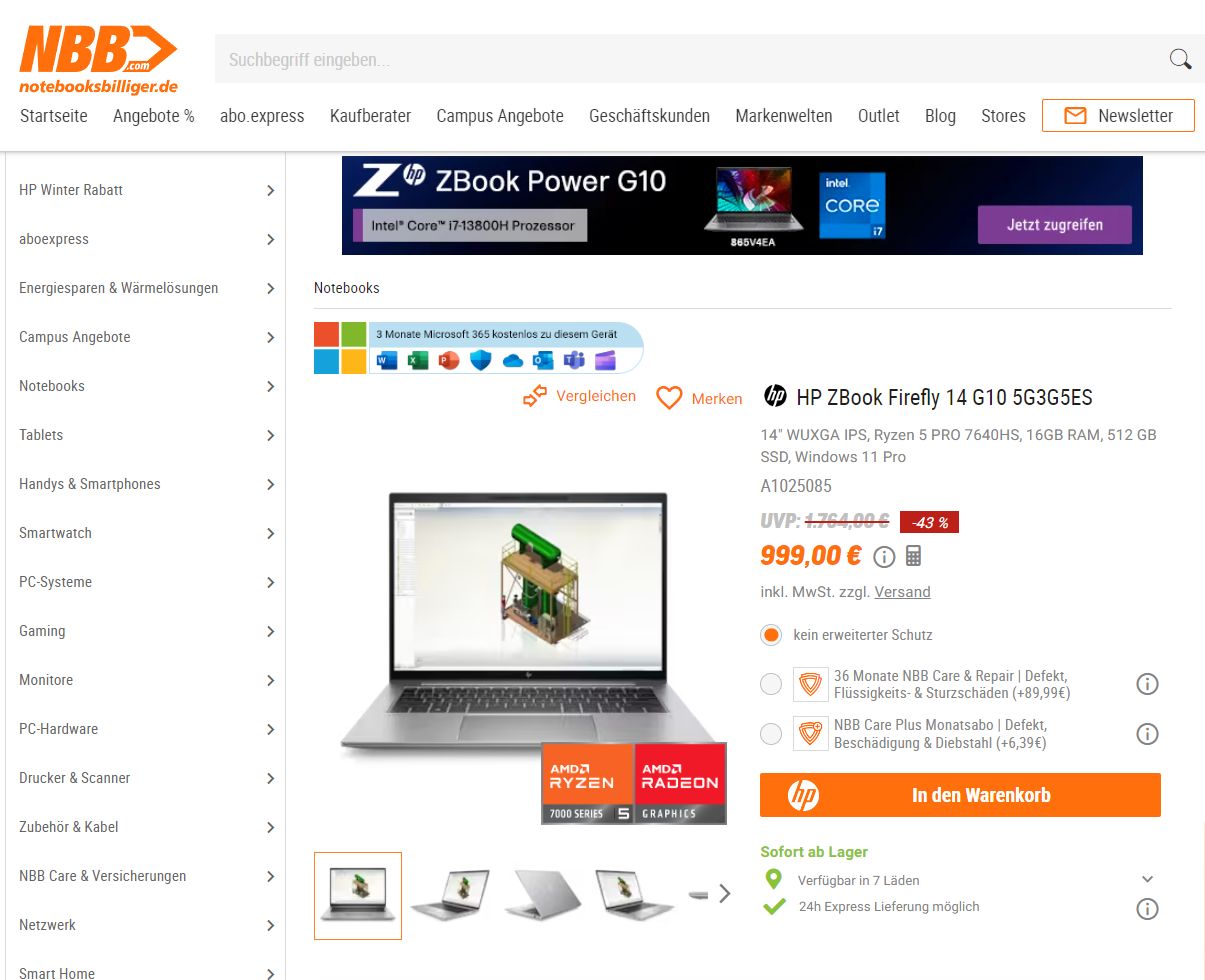Click the Merken heart icon
Screen dimensions: 1205x980
[x=669, y=398]
